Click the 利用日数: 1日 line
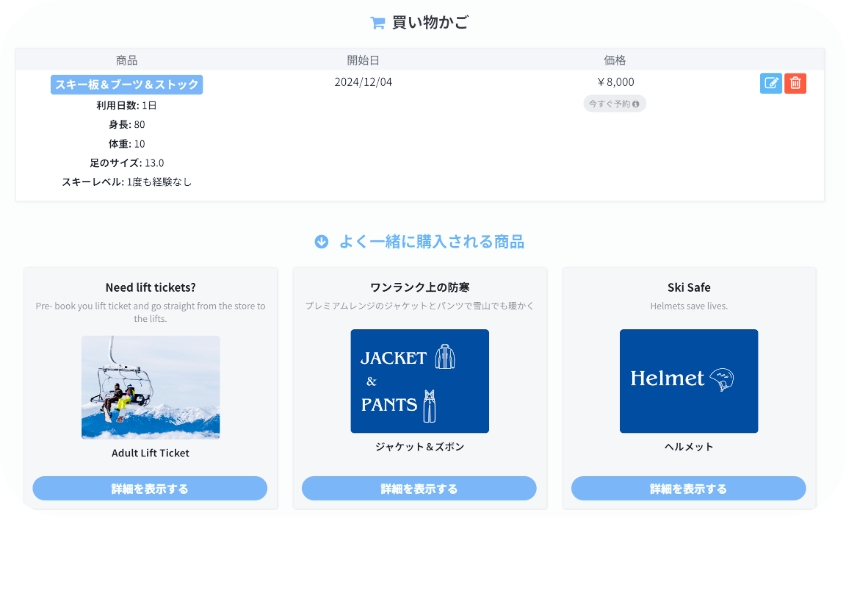The image size is (846, 600). pyautogui.click(x=127, y=106)
